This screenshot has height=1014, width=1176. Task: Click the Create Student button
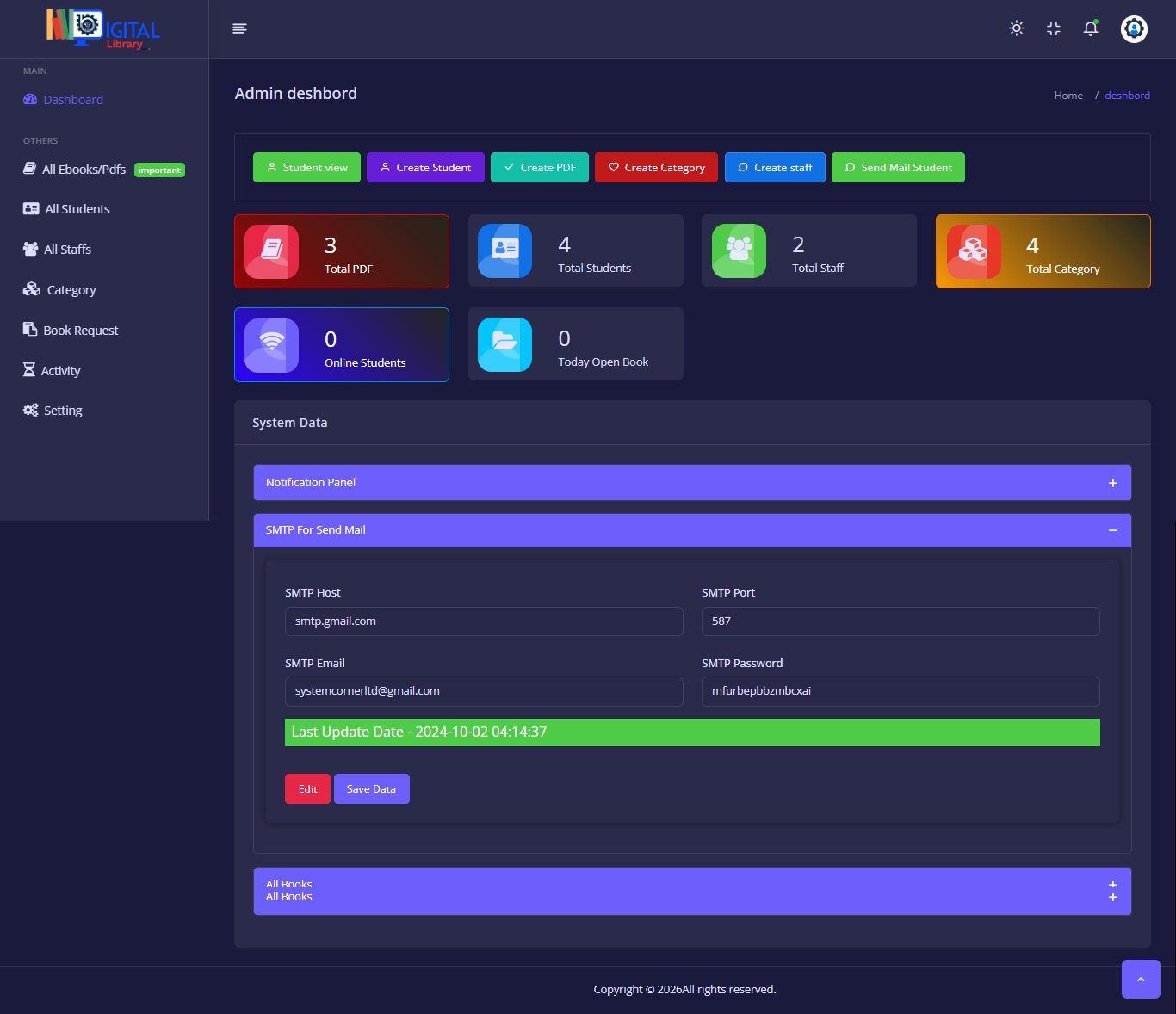tap(425, 168)
